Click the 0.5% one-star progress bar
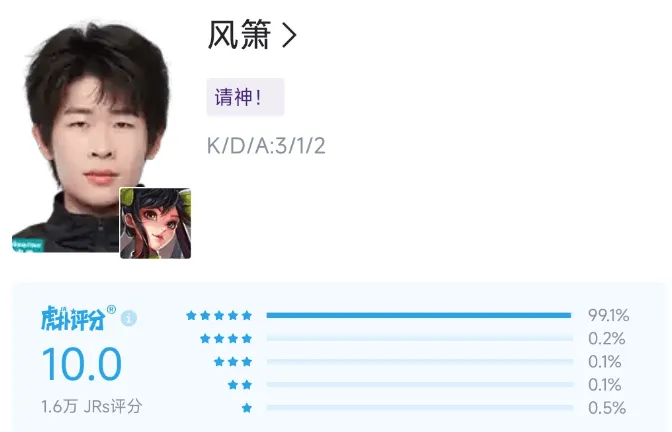672x432 pixels. (419, 408)
